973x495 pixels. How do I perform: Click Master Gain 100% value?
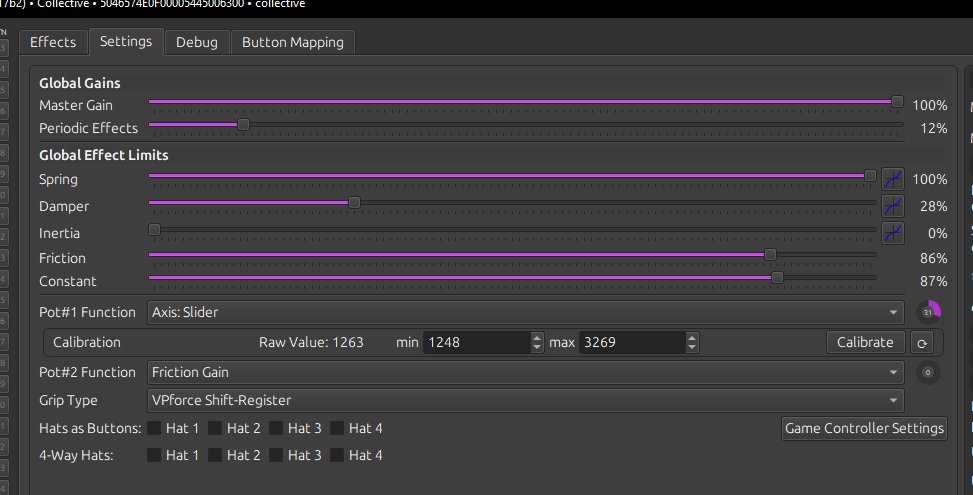[930, 105]
